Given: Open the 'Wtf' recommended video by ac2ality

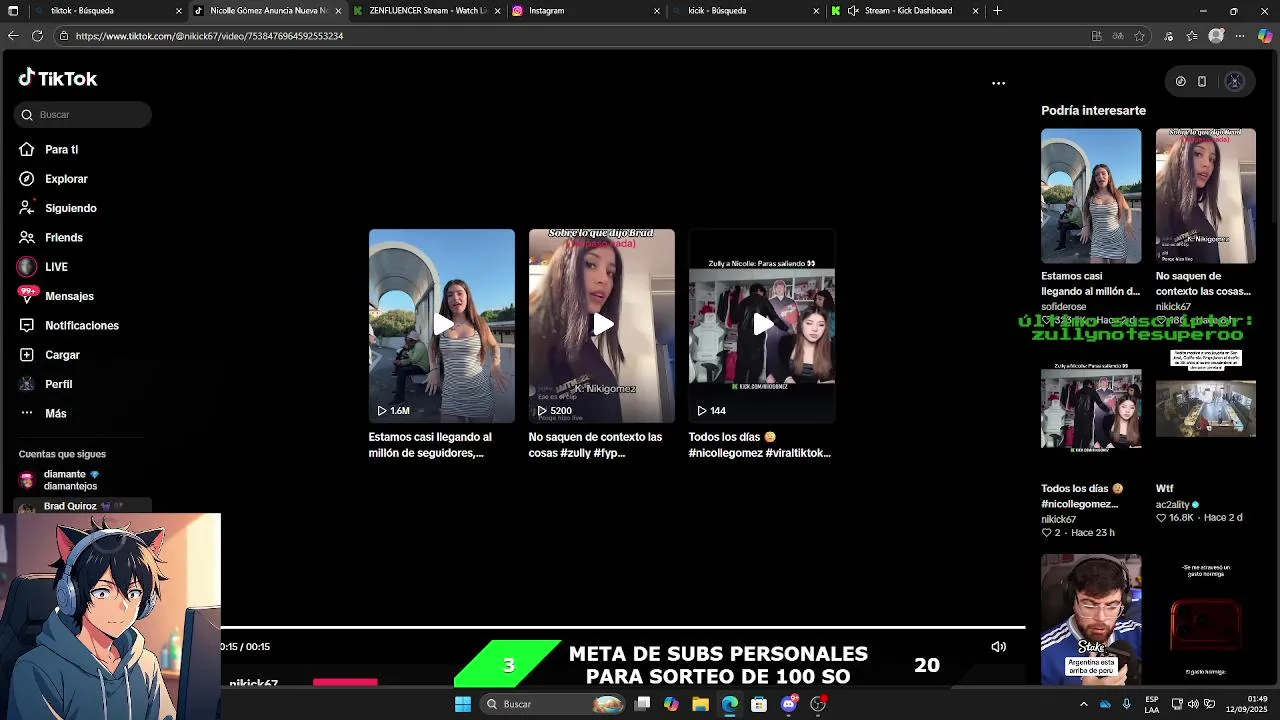Looking at the screenshot, I should [1205, 409].
